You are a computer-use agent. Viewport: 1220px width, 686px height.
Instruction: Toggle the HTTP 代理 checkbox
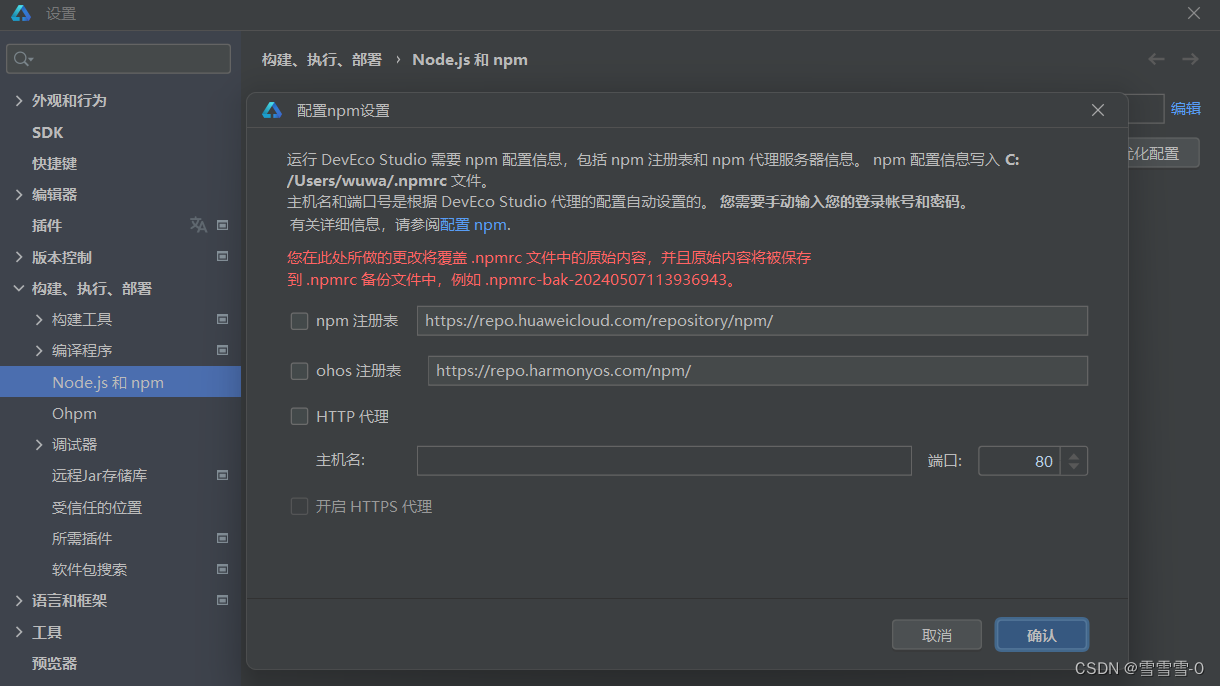tap(299, 416)
